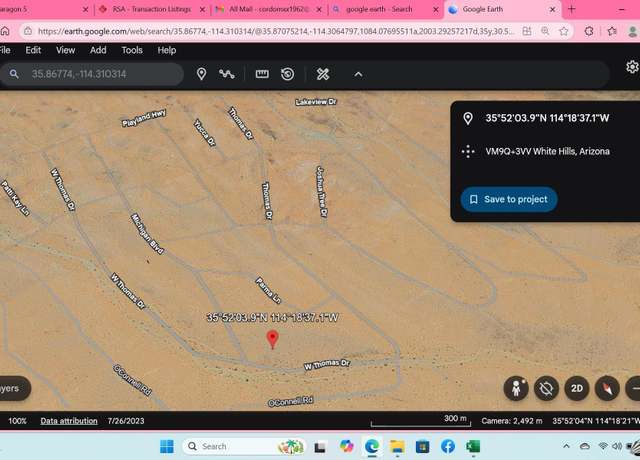The width and height of the screenshot is (640, 460).
Task: Close the Google Earth tab
Action: coord(553,9)
